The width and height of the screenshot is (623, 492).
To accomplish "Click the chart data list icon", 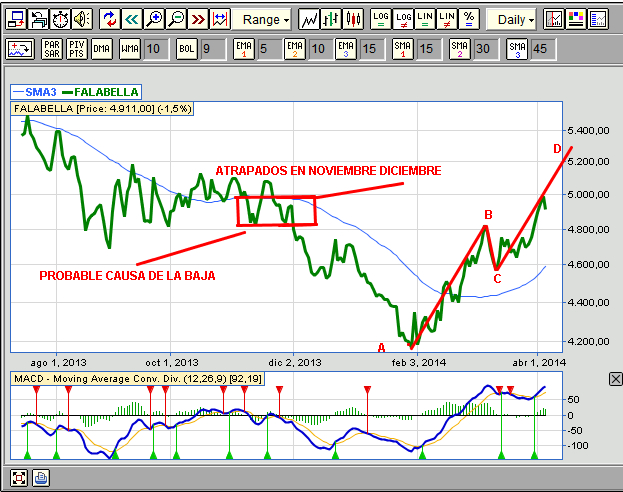I will [598, 19].
